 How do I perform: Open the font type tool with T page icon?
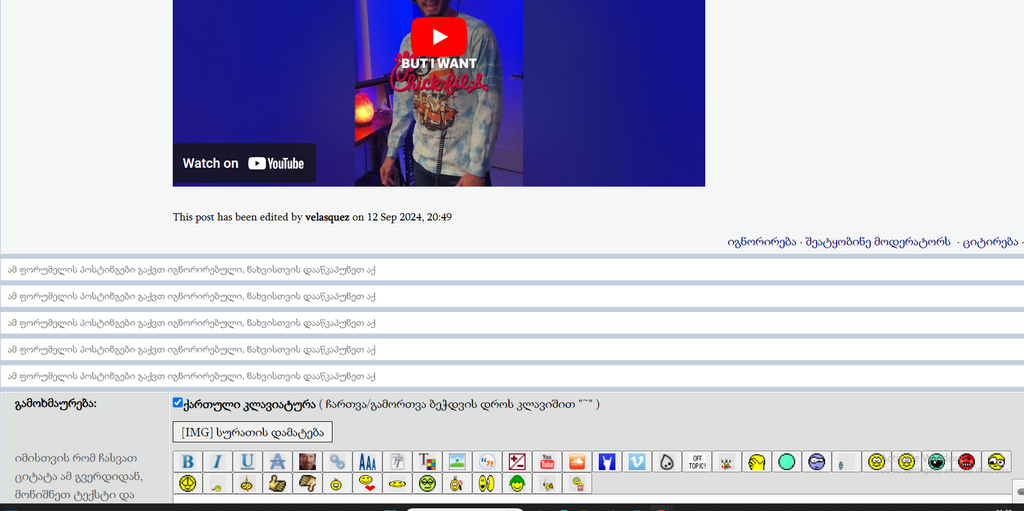(x=397, y=462)
